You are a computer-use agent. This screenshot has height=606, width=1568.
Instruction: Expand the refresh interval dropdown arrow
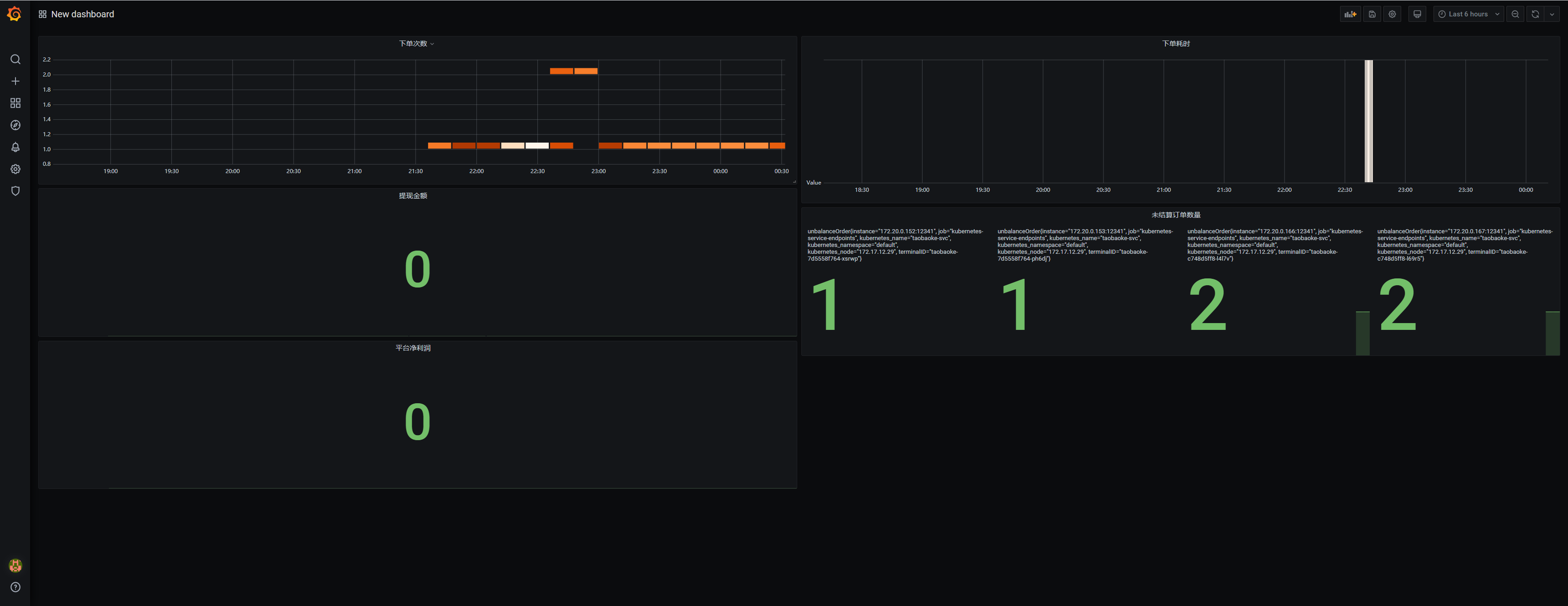click(1552, 14)
